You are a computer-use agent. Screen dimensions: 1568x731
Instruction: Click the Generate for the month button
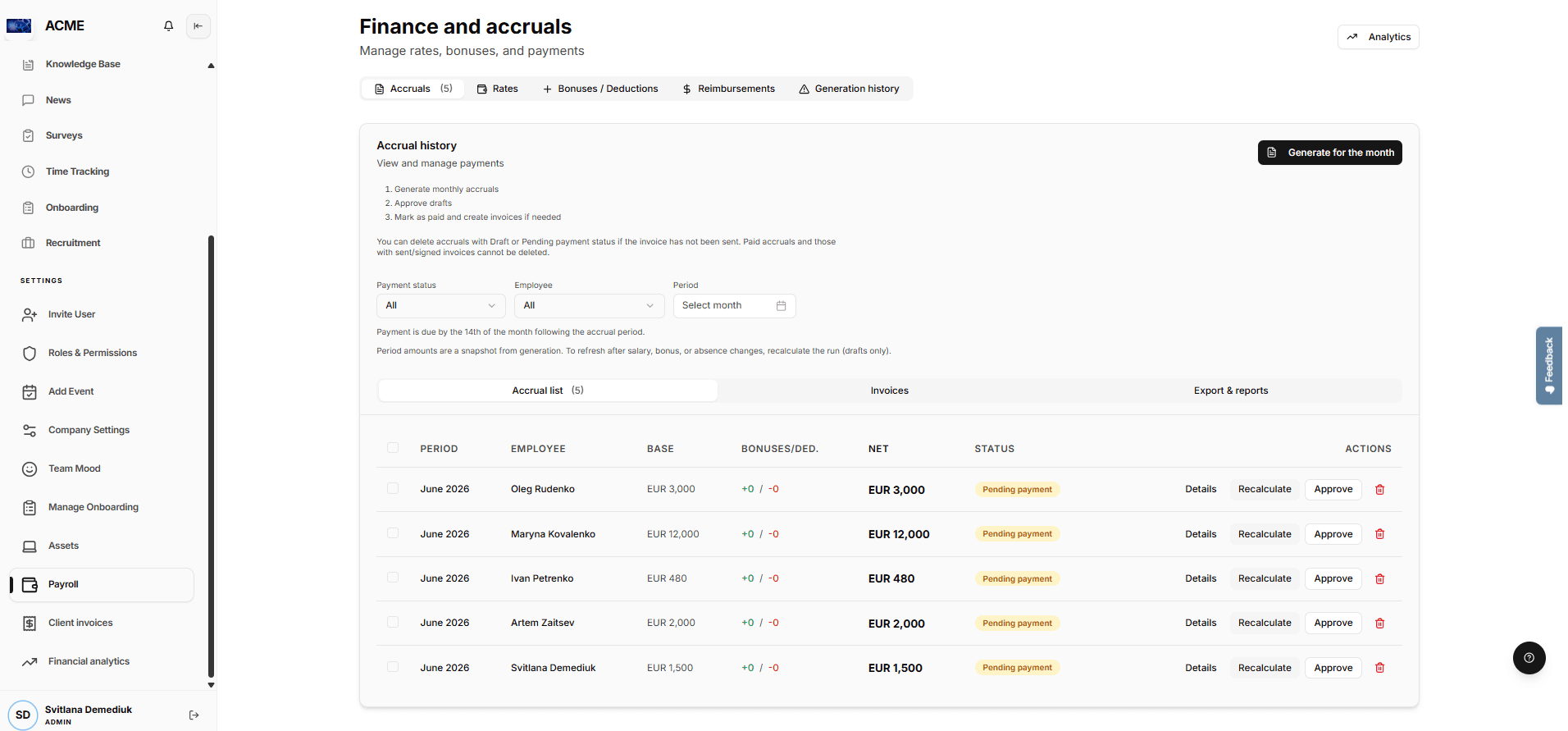(x=1329, y=153)
